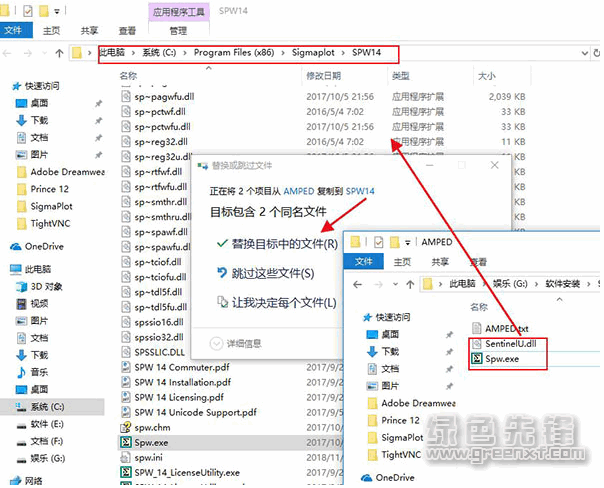Expand chevron after Sigmaplot in address bar
Image resolution: width=604 pixels, height=488 pixels.
click(343, 53)
